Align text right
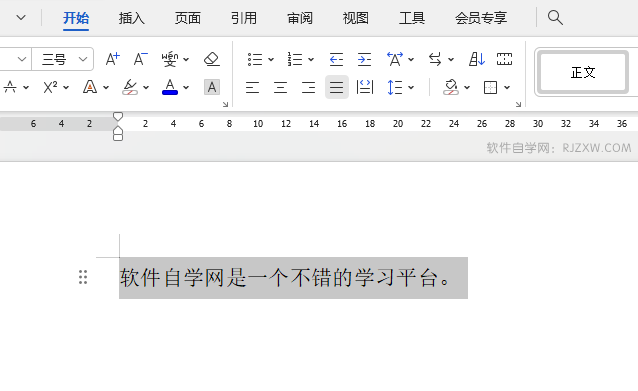 point(308,87)
